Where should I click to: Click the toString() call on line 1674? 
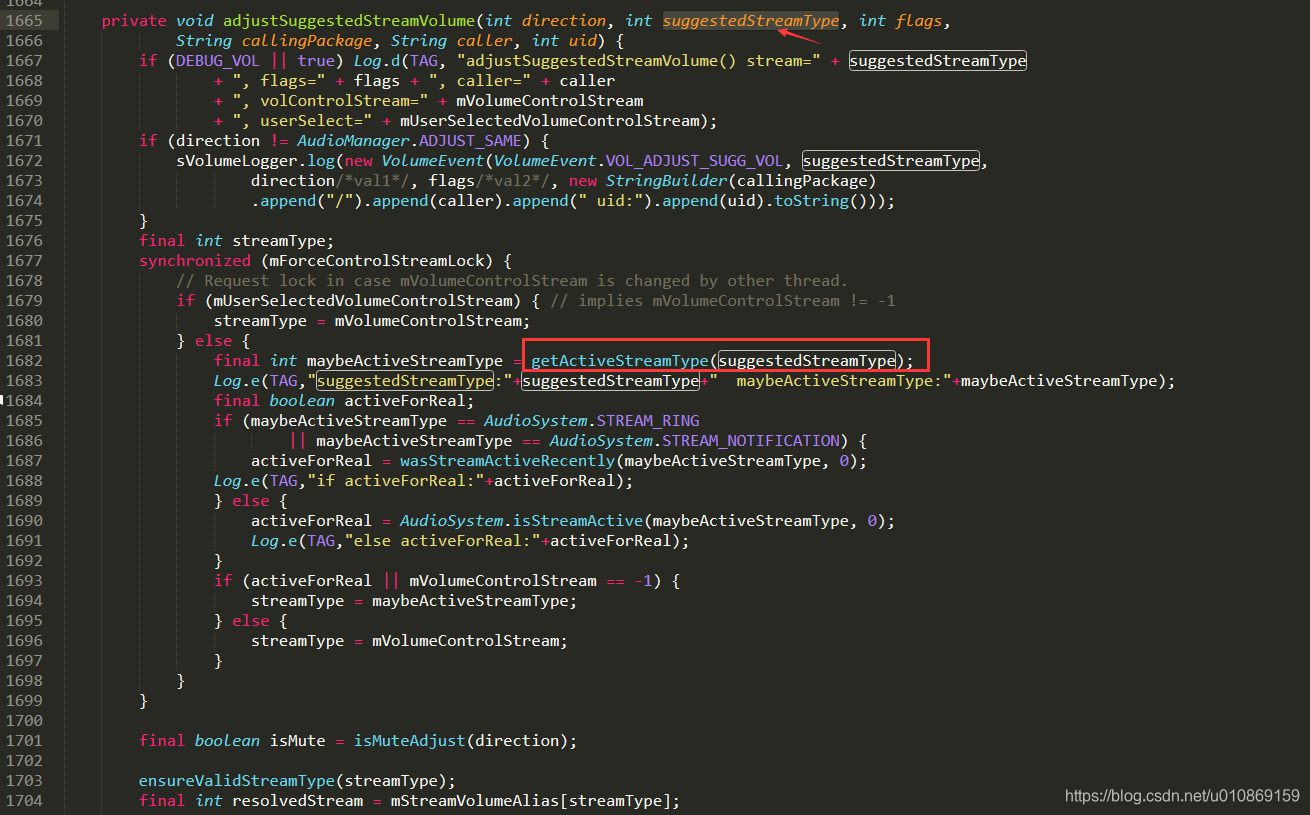812,201
